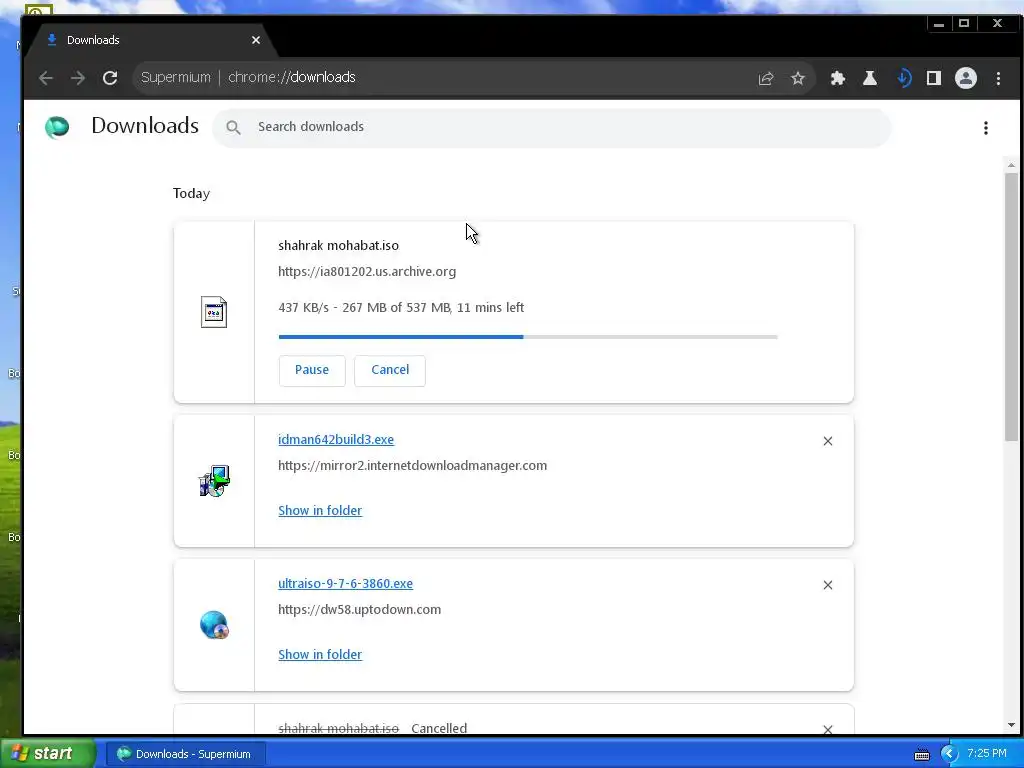Click the search magnifier icon
The width and height of the screenshot is (1024, 768).
233,127
